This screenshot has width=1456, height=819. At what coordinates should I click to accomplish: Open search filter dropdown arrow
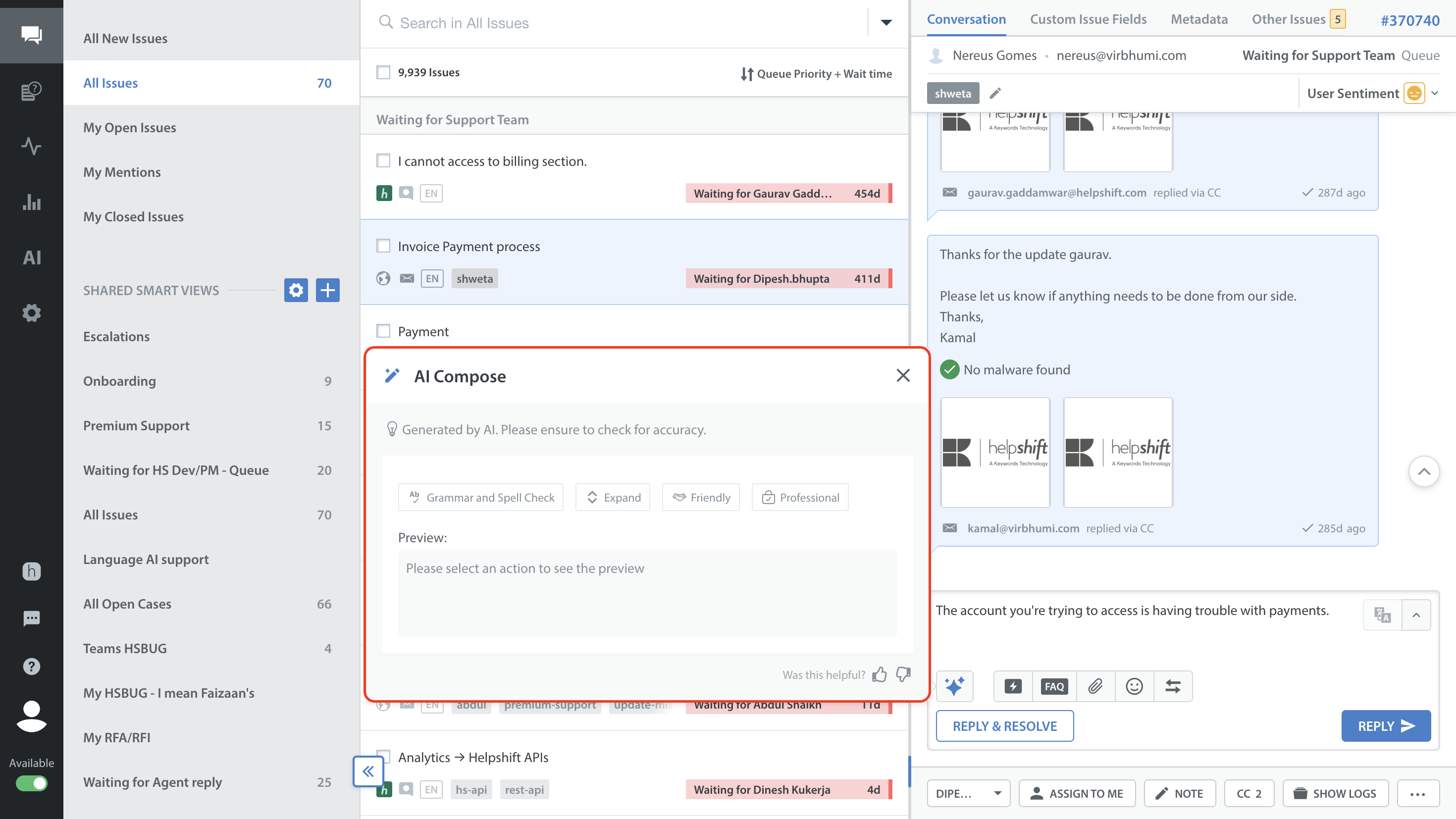885,23
